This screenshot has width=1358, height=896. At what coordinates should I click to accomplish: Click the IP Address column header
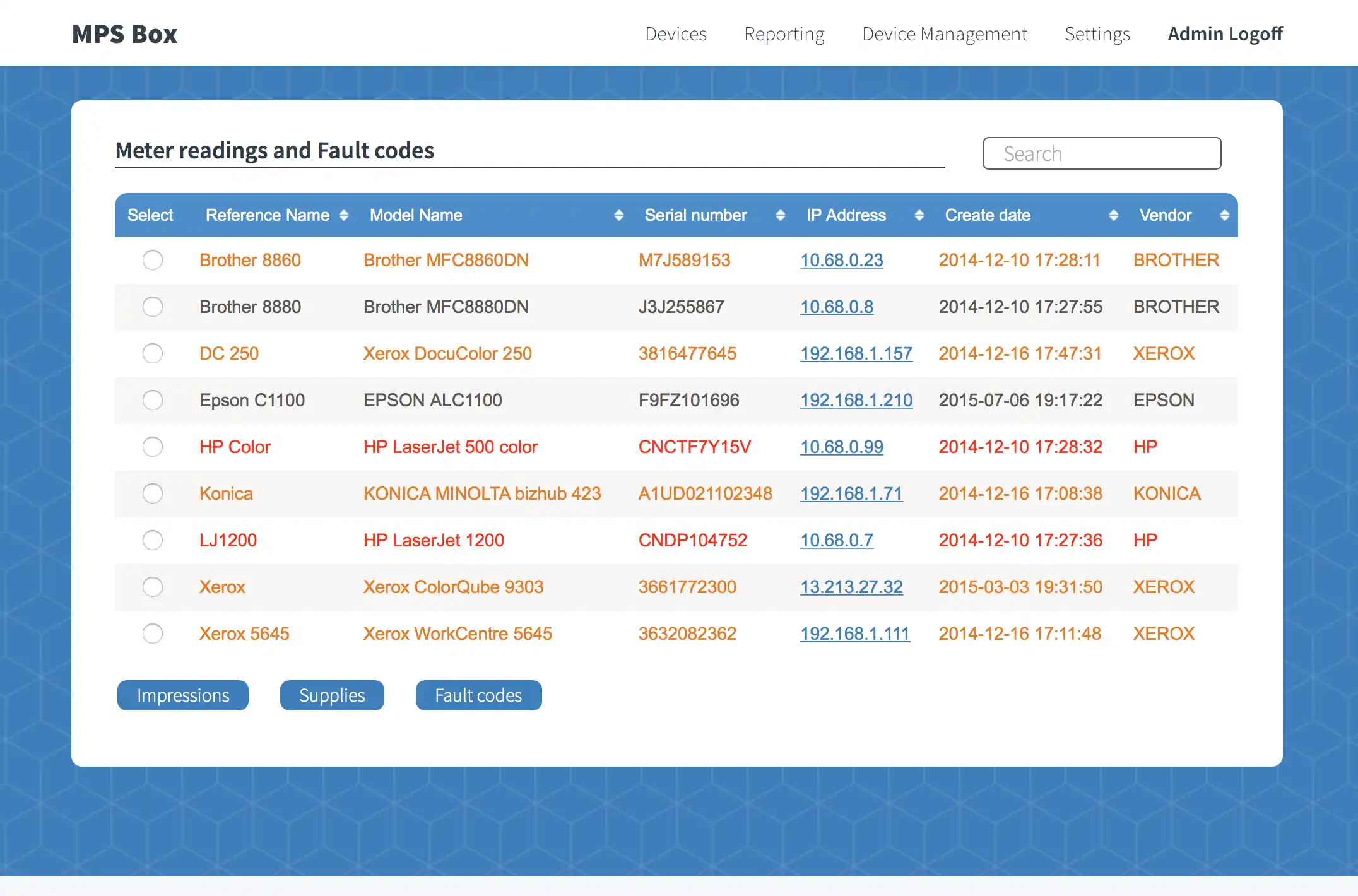(x=846, y=216)
